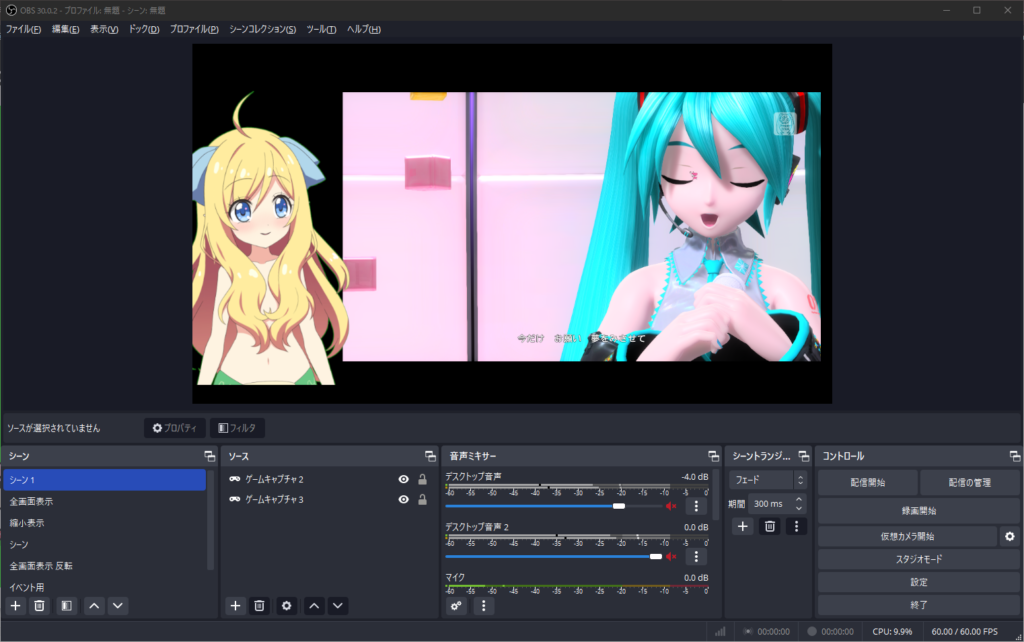1024x642 pixels.
Task: Hide ゲームキャプチャ 2 with eye icon
Action: (x=403, y=479)
